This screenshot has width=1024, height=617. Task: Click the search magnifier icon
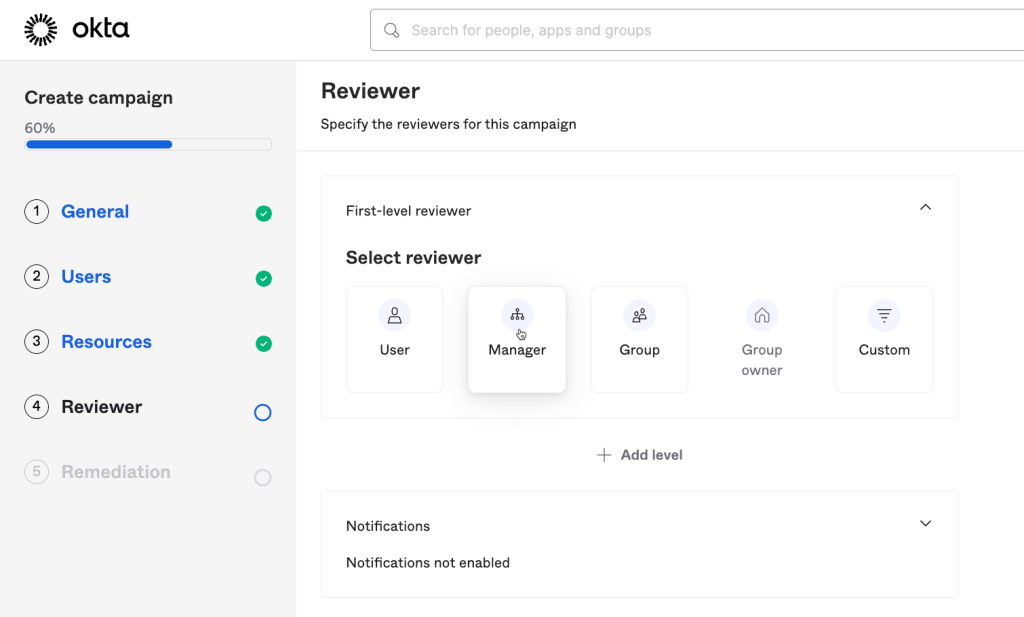click(x=392, y=31)
